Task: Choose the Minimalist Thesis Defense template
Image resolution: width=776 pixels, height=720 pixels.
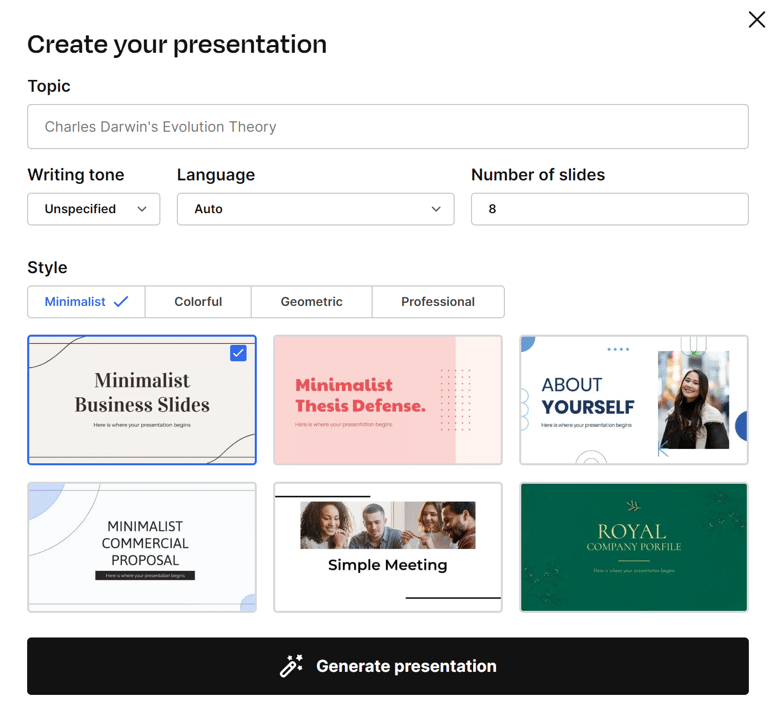Action: [x=388, y=400]
